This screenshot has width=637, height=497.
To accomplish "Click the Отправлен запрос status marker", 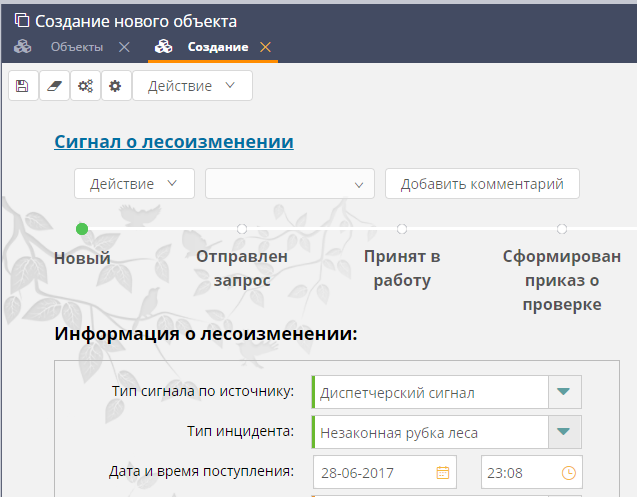I will click(x=242, y=229).
